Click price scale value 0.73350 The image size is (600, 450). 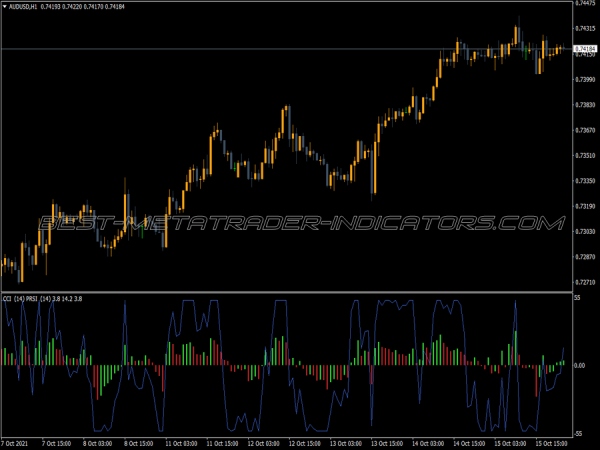(585, 181)
